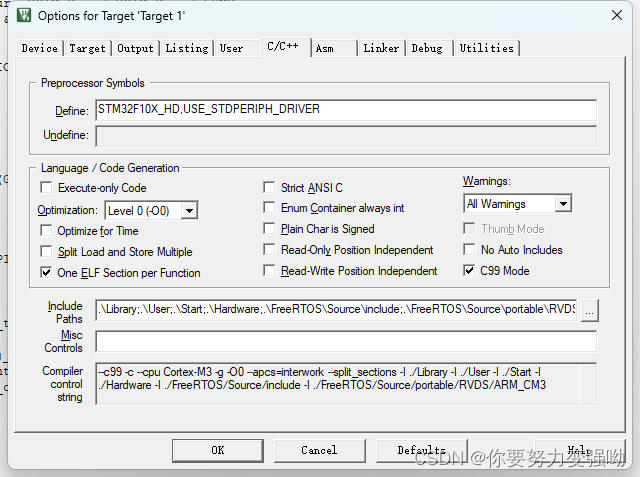Enable Strict ANSI C option
The width and height of the screenshot is (640, 477).
point(269,187)
